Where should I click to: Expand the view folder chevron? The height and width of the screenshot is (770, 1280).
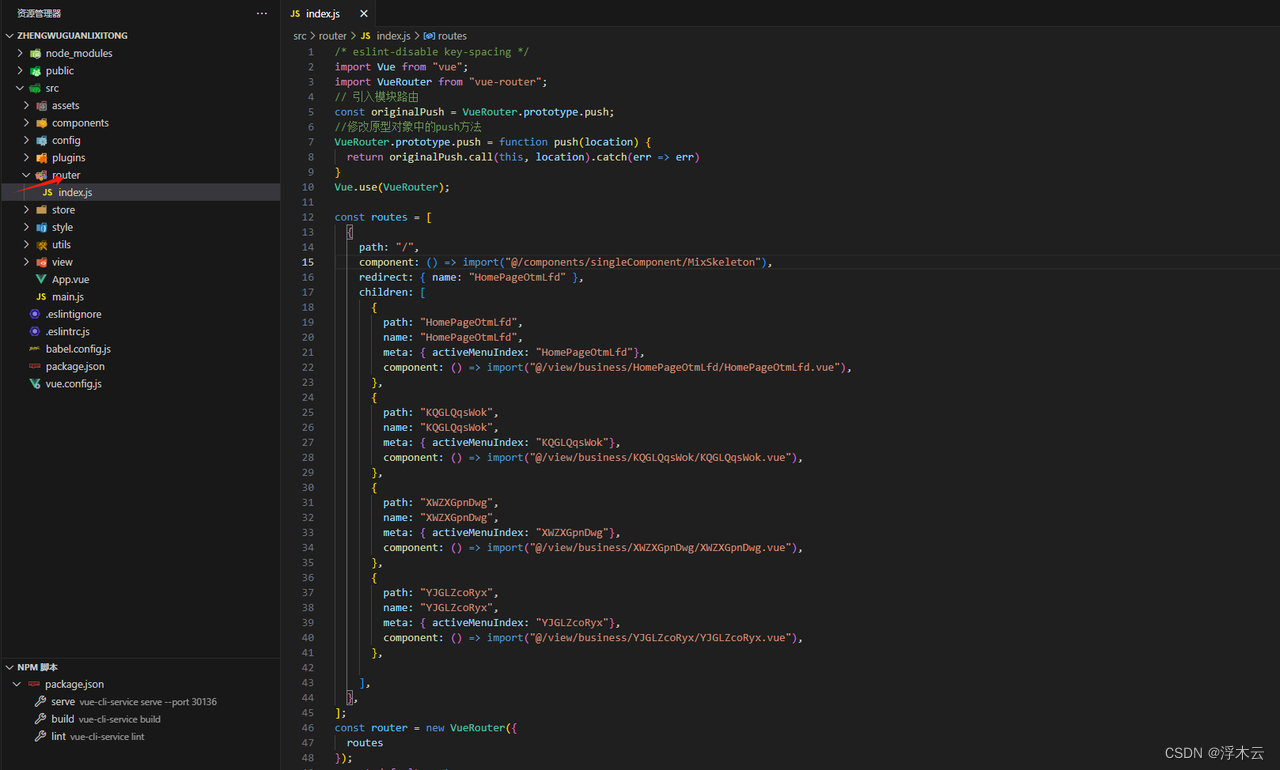(x=27, y=262)
